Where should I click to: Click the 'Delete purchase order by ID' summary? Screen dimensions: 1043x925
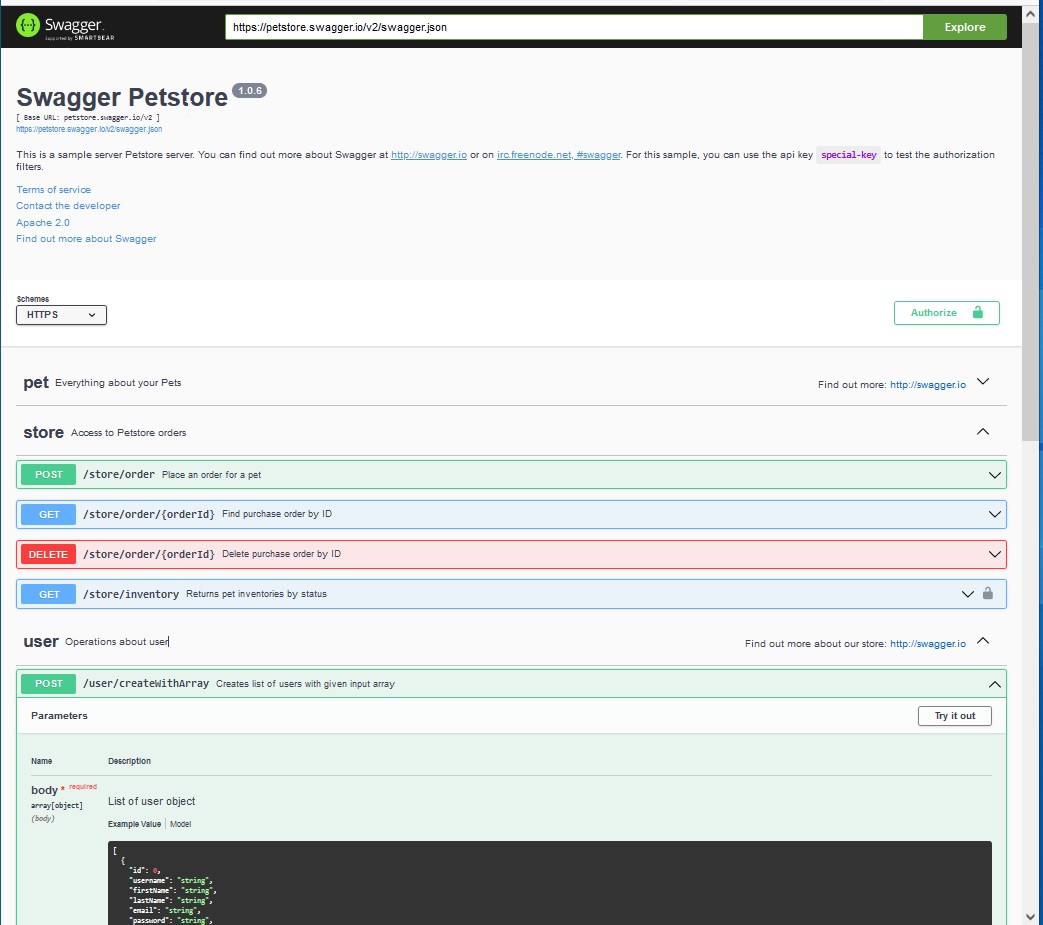[281, 554]
